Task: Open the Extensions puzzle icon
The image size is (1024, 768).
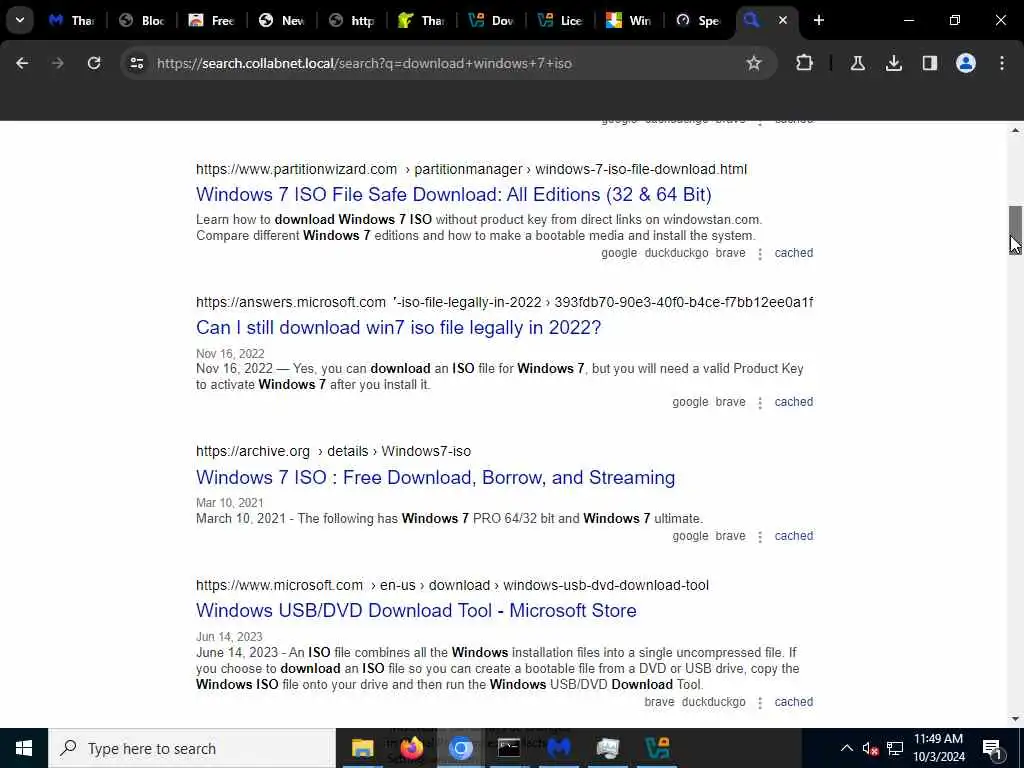Action: click(x=805, y=63)
